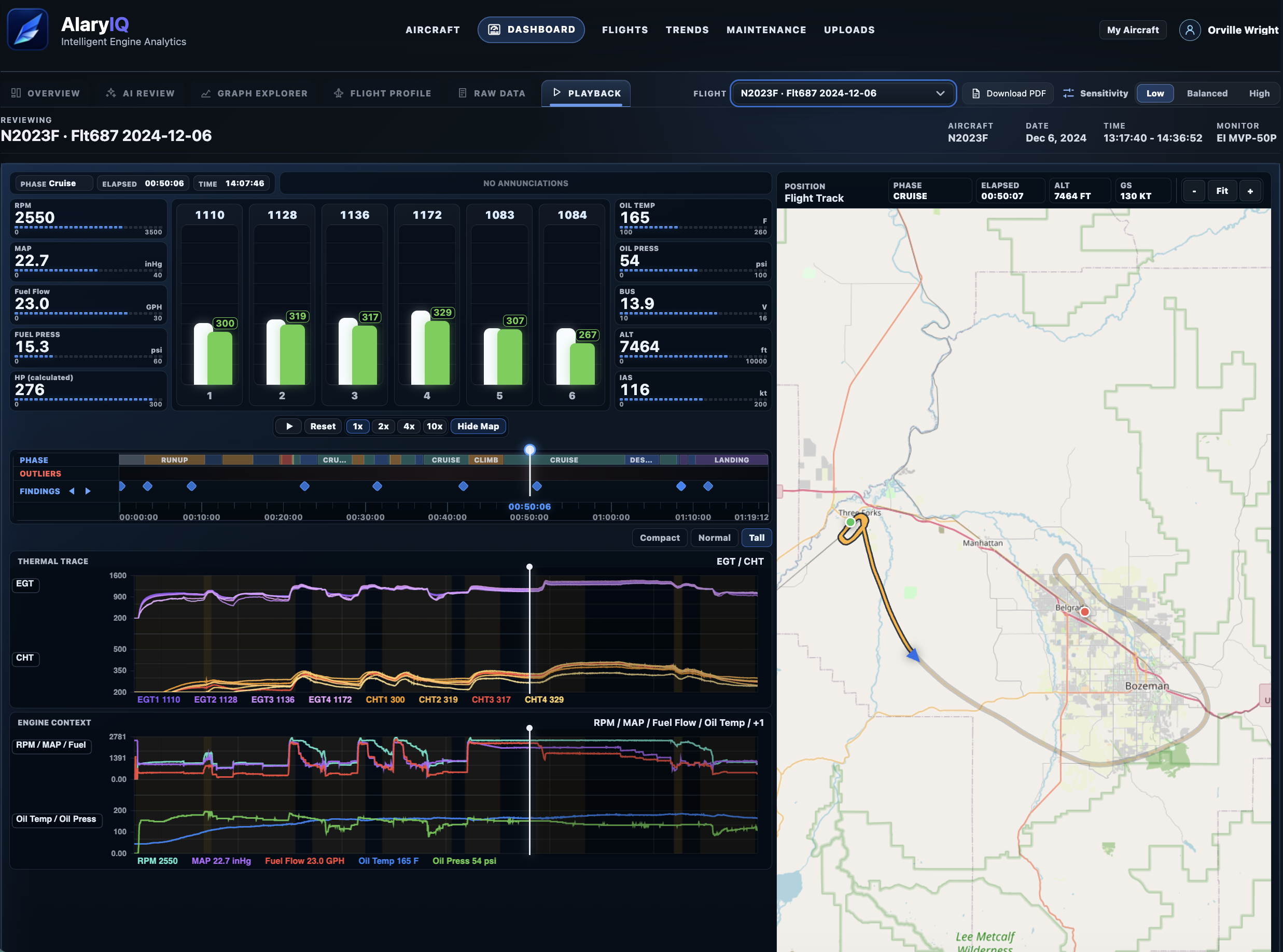The width and height of the screenshot is (1283, 952).
Task: Click Fuel Flow 23.0 GPH legend entry
Action: [304, 861]
